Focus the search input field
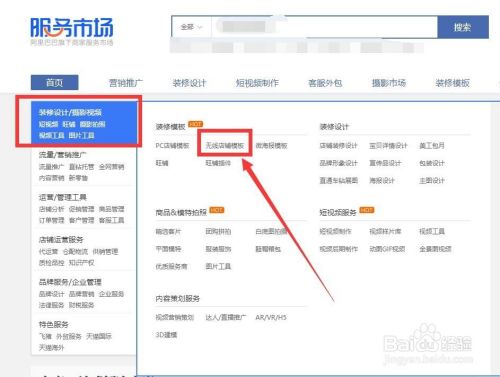 (x=324, y=27)
